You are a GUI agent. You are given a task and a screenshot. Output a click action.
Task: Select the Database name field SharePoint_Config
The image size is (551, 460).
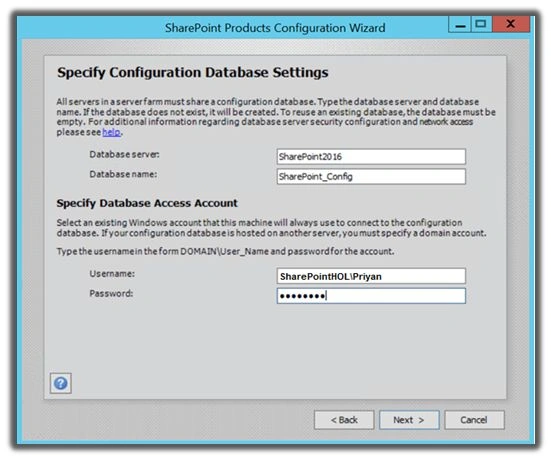tap(371, 176)
